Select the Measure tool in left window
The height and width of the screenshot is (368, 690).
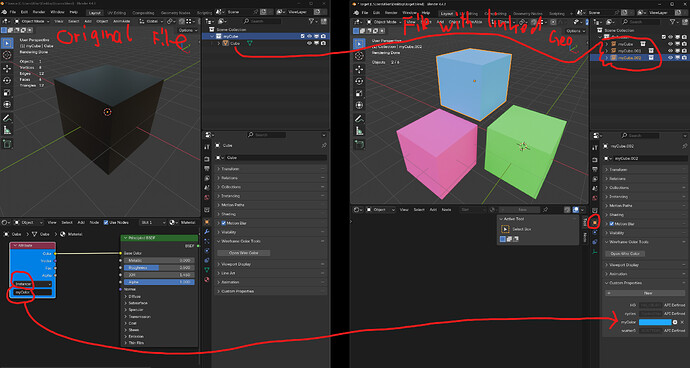pyautogui.click(x=7, y=130)
